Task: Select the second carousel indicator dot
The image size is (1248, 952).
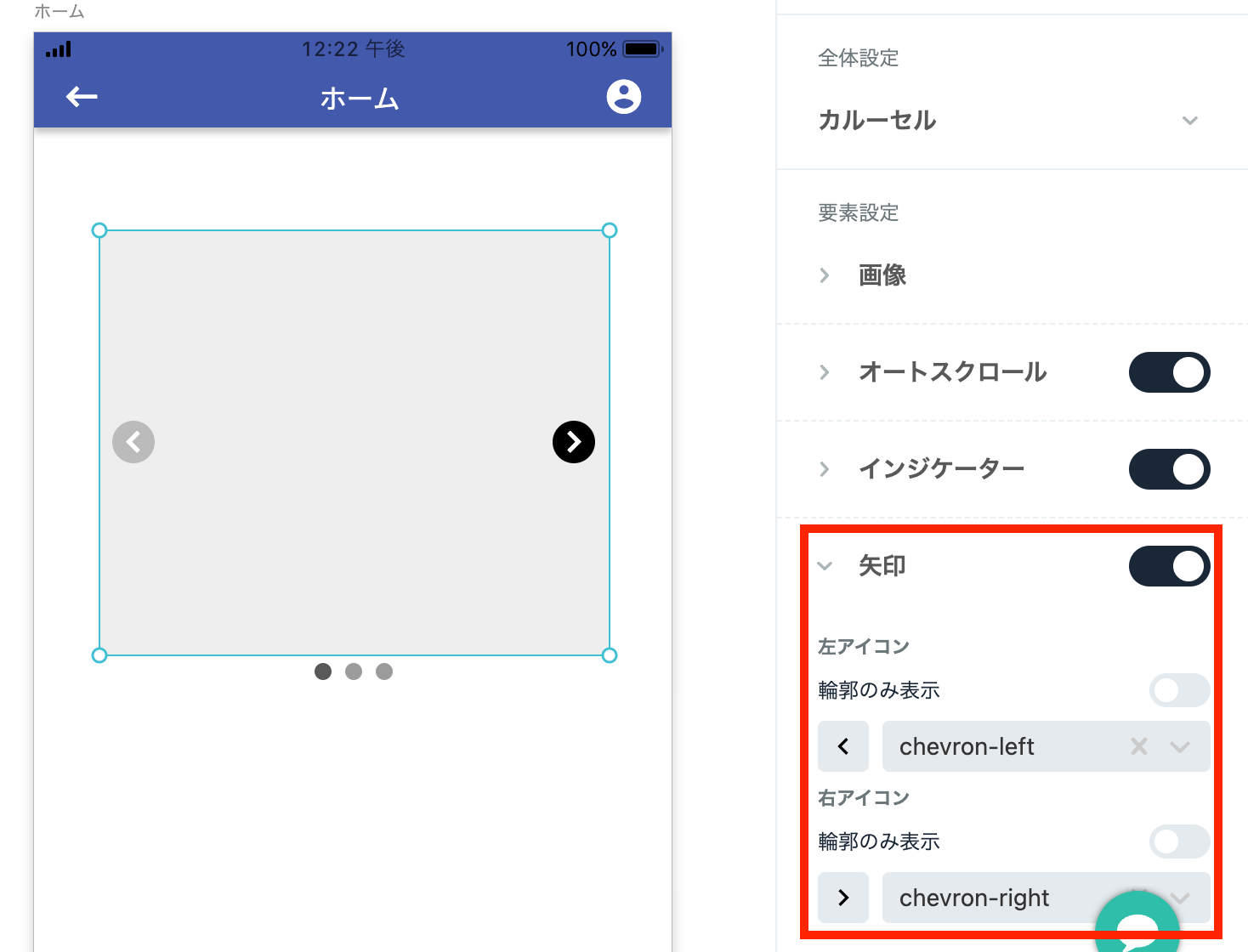Action: (x=354, y=671)
